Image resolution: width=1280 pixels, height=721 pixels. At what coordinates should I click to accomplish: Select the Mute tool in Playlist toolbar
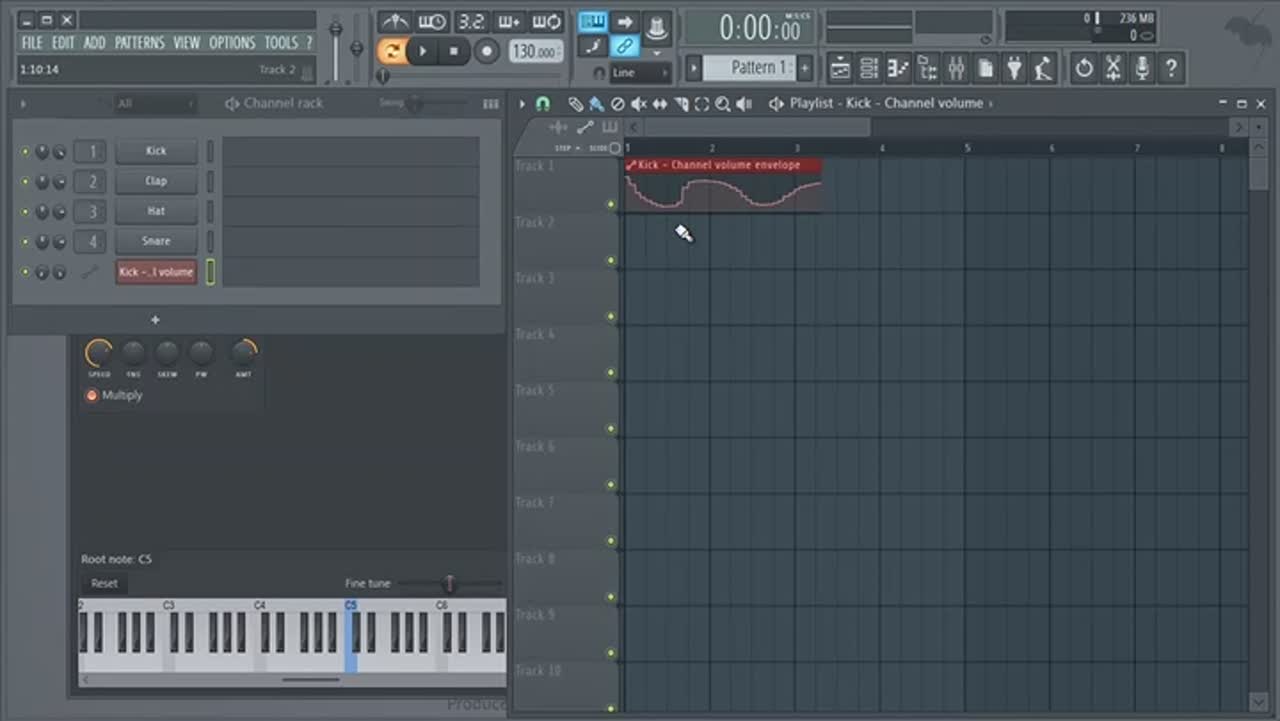(x=638, y=104)
